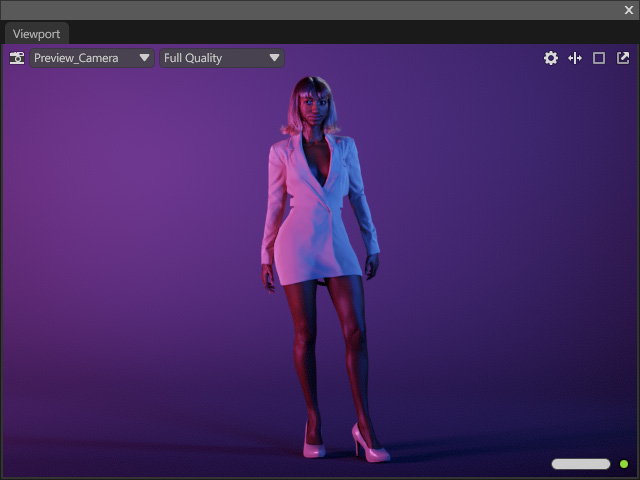Expand the arrow next to Full Quality
The image size is (640, 480).
(274, 58)
